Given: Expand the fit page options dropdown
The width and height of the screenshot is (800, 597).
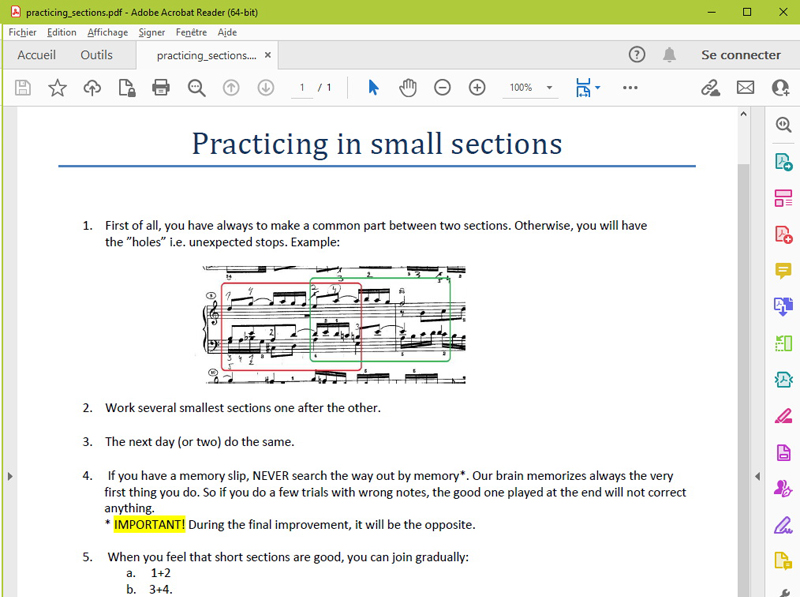Looking at the screenshot, I should [x=597, y=88].
